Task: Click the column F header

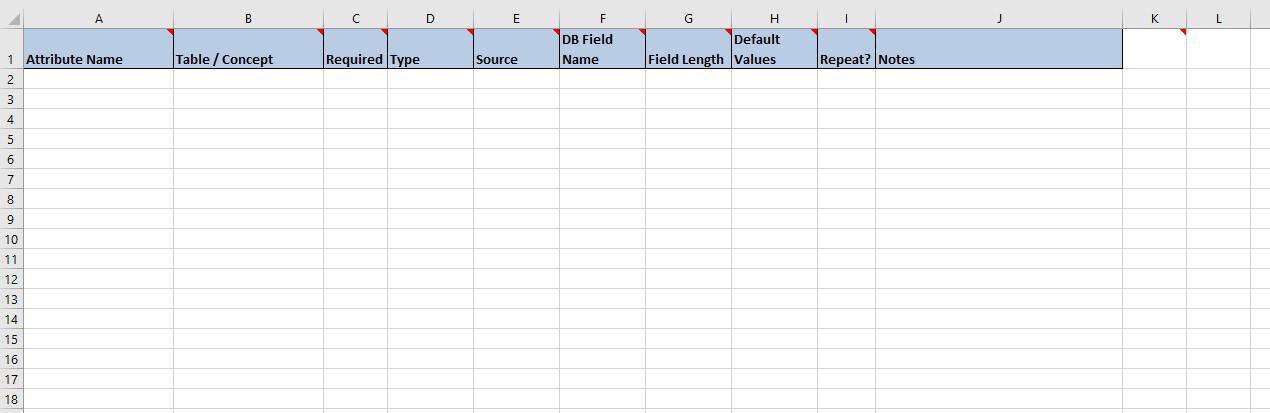Action: pos(602,19)
